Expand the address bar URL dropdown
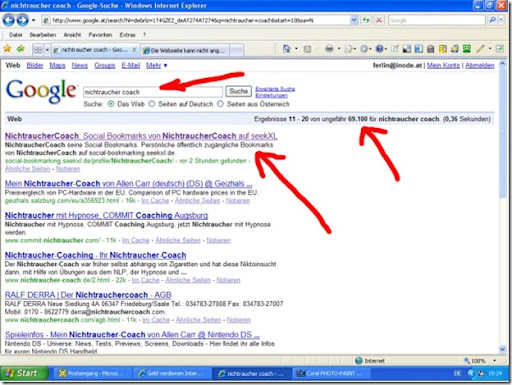The width and height of the screenshot is (512, 385). point(354,20)
